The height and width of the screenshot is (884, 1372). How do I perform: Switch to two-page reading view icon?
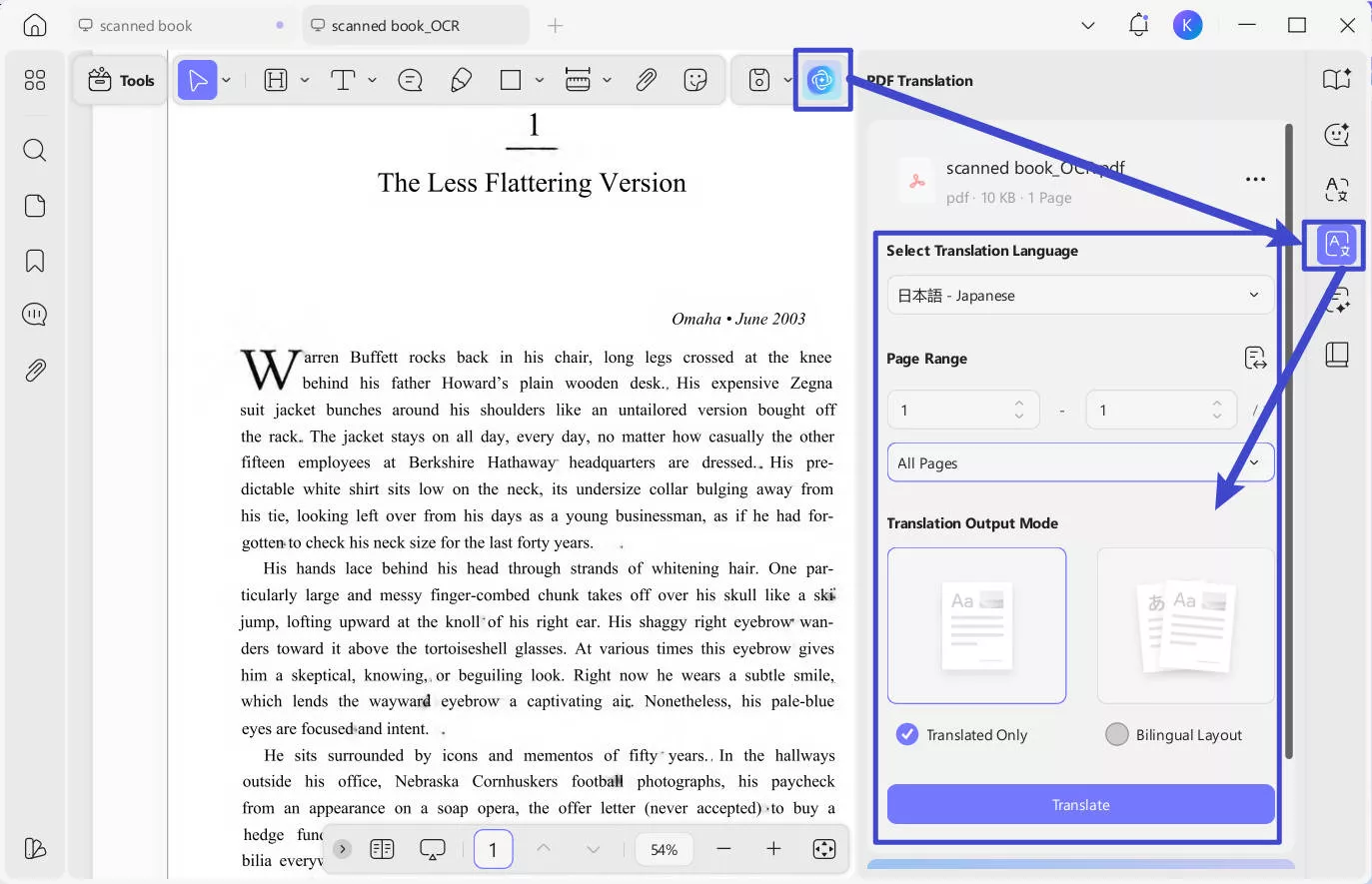click(382, 849)
